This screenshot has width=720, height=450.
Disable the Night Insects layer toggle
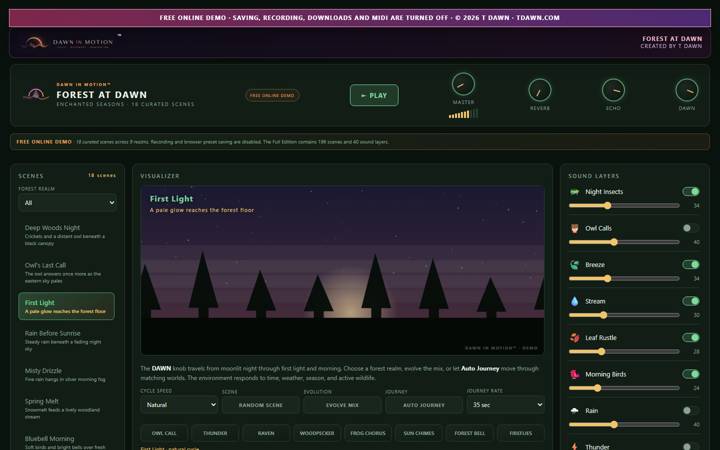coord(691,191)
